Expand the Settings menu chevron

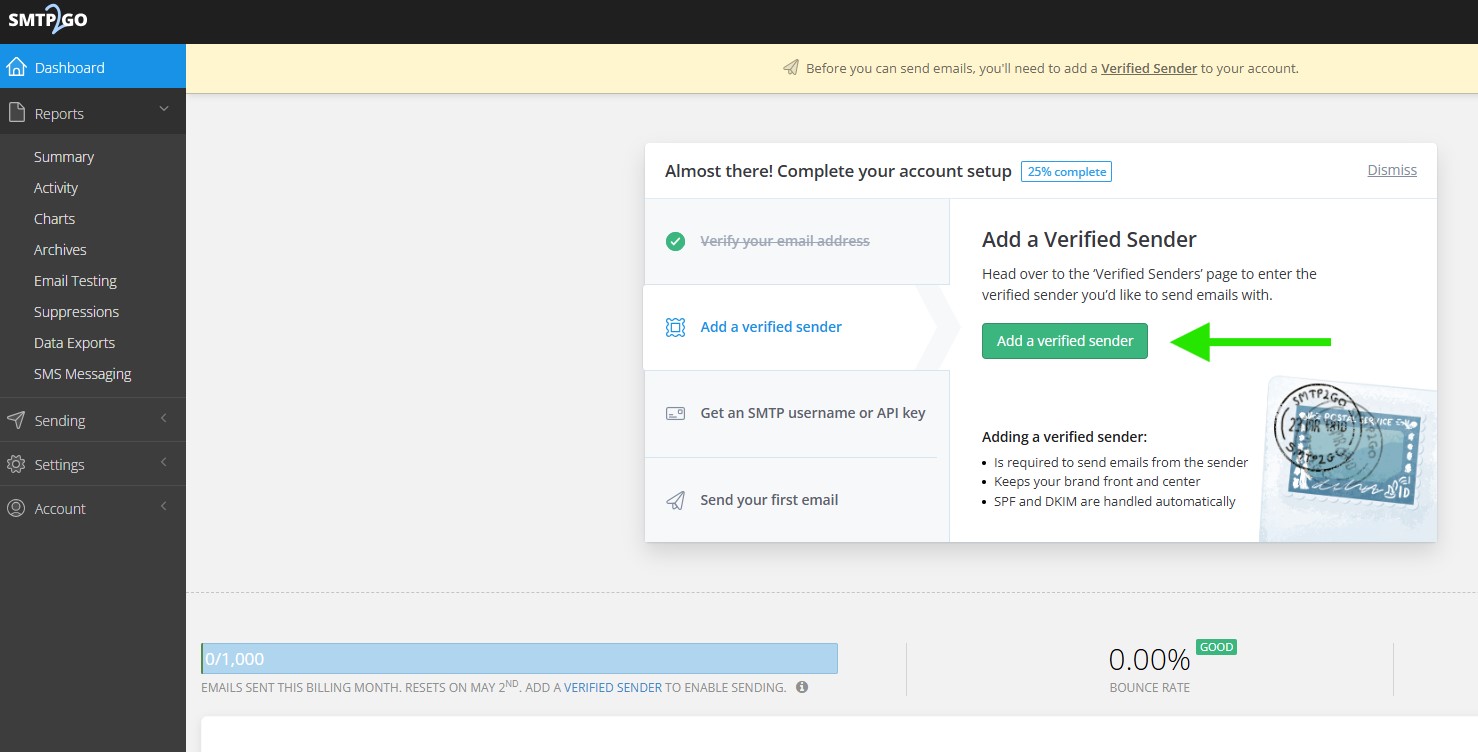[164, 463]
